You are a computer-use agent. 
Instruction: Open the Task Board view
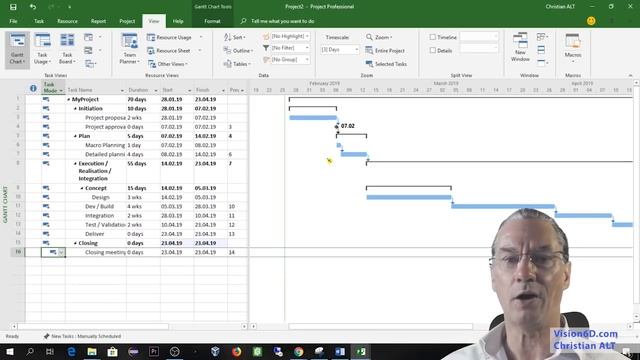pos(67,49)
